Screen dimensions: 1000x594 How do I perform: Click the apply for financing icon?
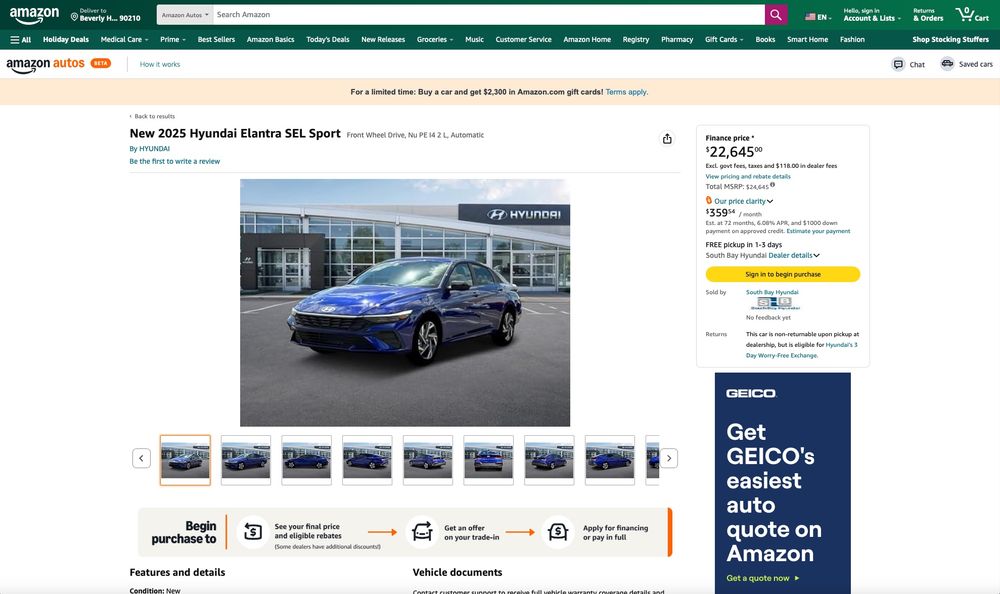(557, 531)
